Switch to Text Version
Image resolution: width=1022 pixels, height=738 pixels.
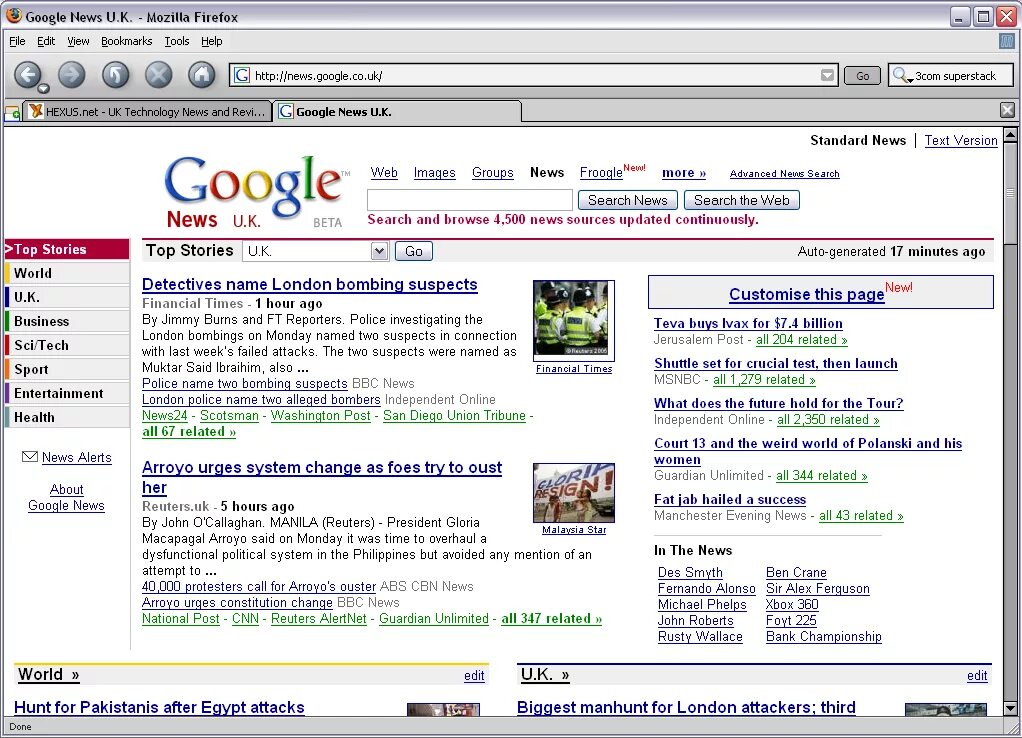click(x=961, y=141)
